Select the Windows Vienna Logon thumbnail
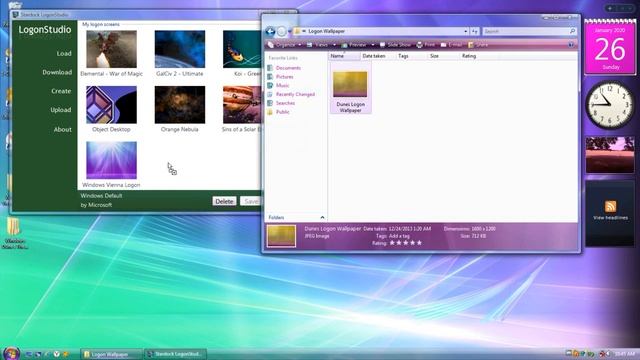Viewport: 640px width, 360px height. click(x=111, y=160)
